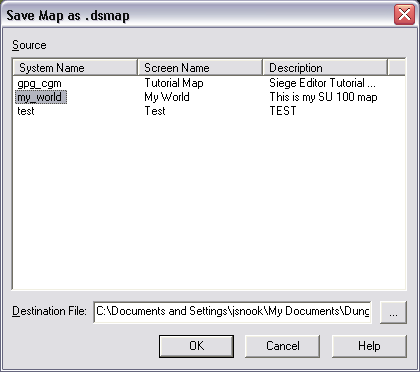Click into the Destination File path field
Screen dimensions: 420x372
(232, 312)
